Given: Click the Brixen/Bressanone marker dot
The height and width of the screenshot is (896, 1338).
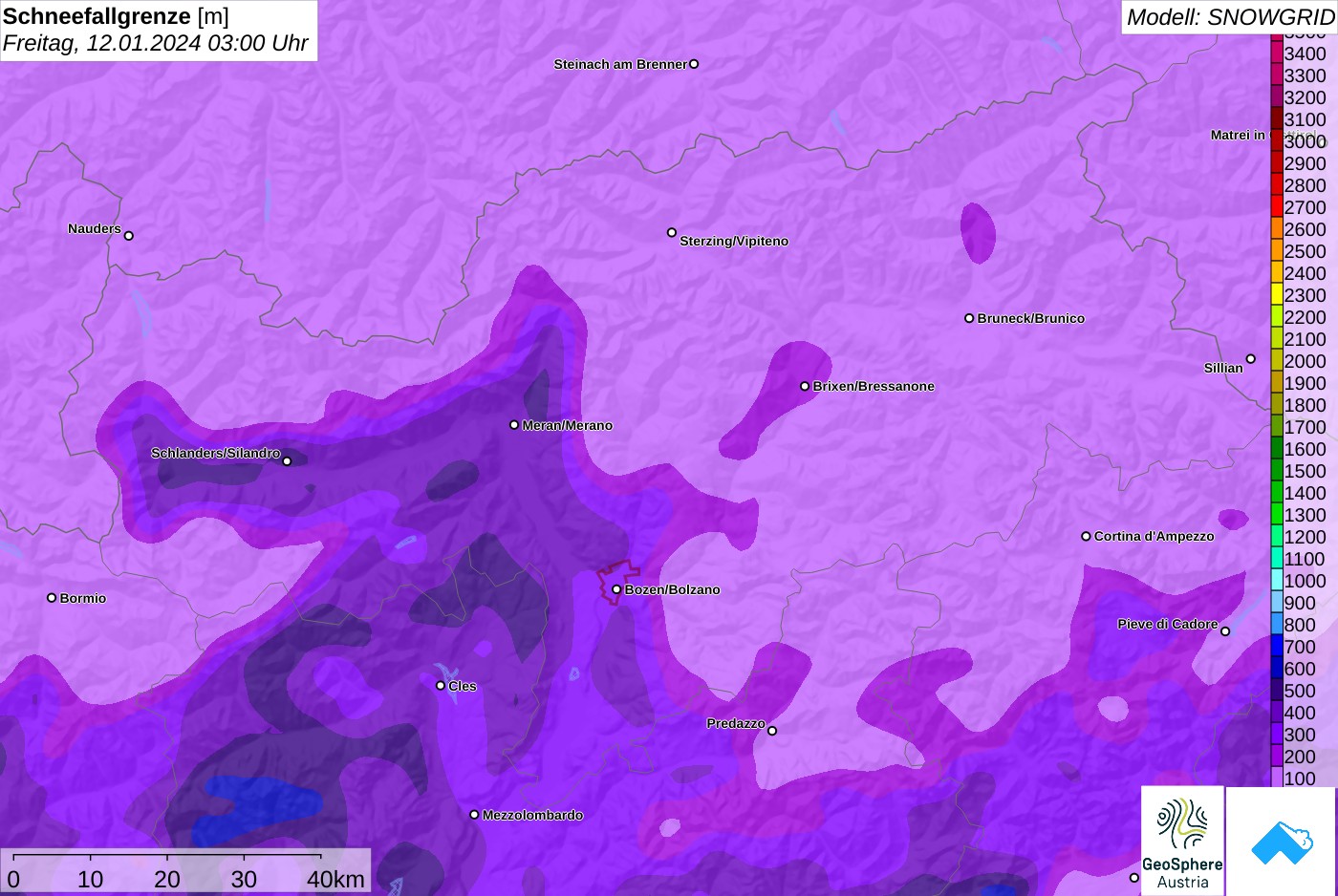Looking at the screenshot, I should tap(805, 386).
